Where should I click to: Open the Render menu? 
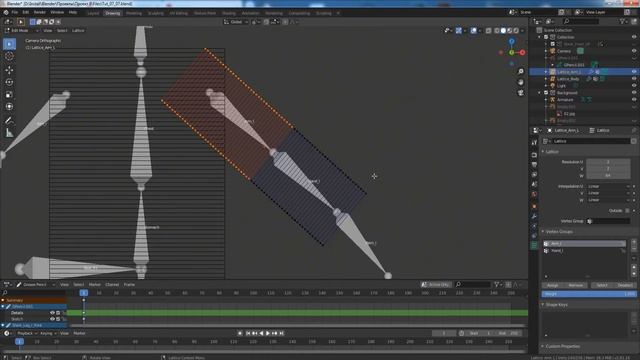pyautogui.click(x=40, y=13)
